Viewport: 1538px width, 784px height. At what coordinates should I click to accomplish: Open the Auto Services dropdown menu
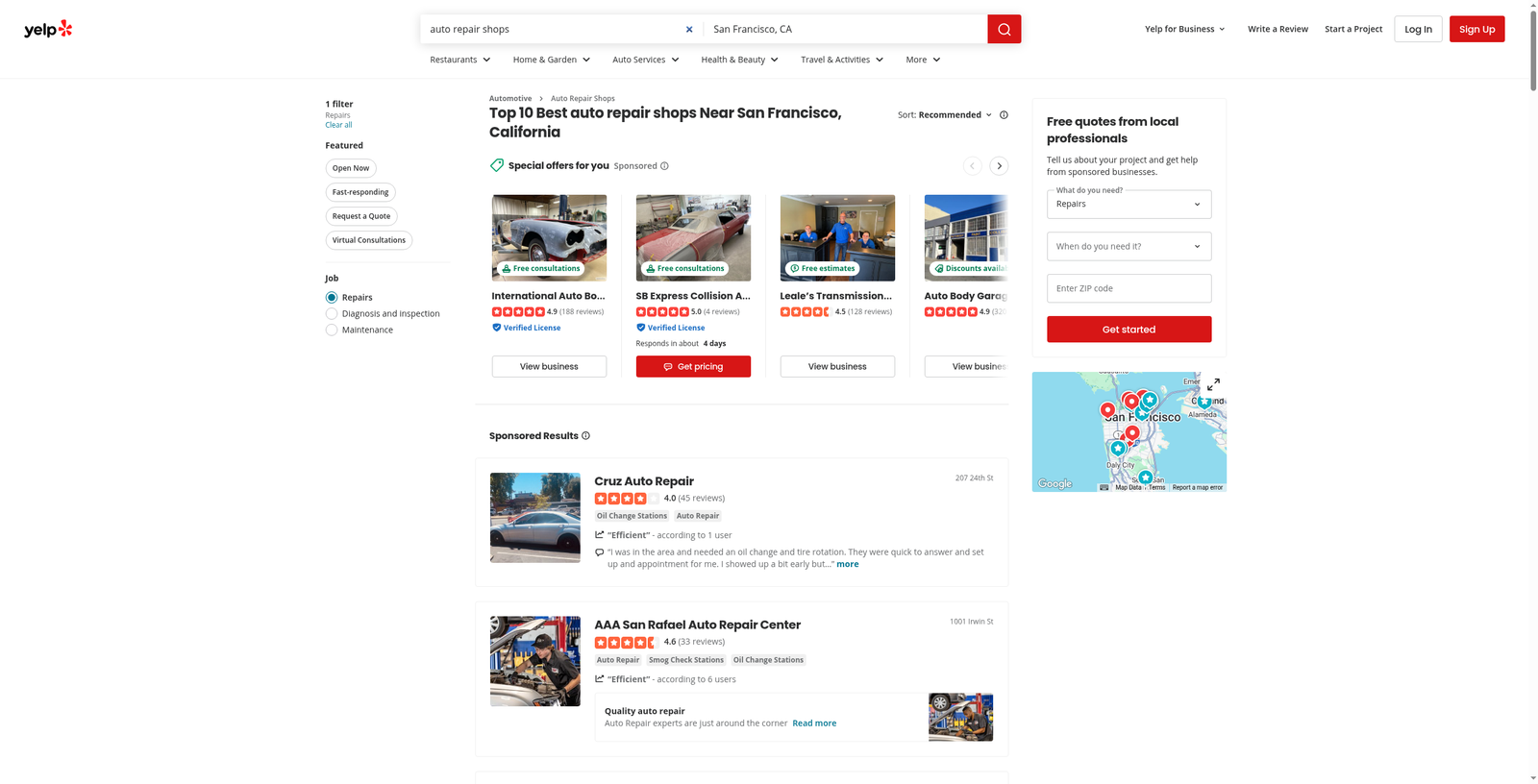[x=646, y=60]
